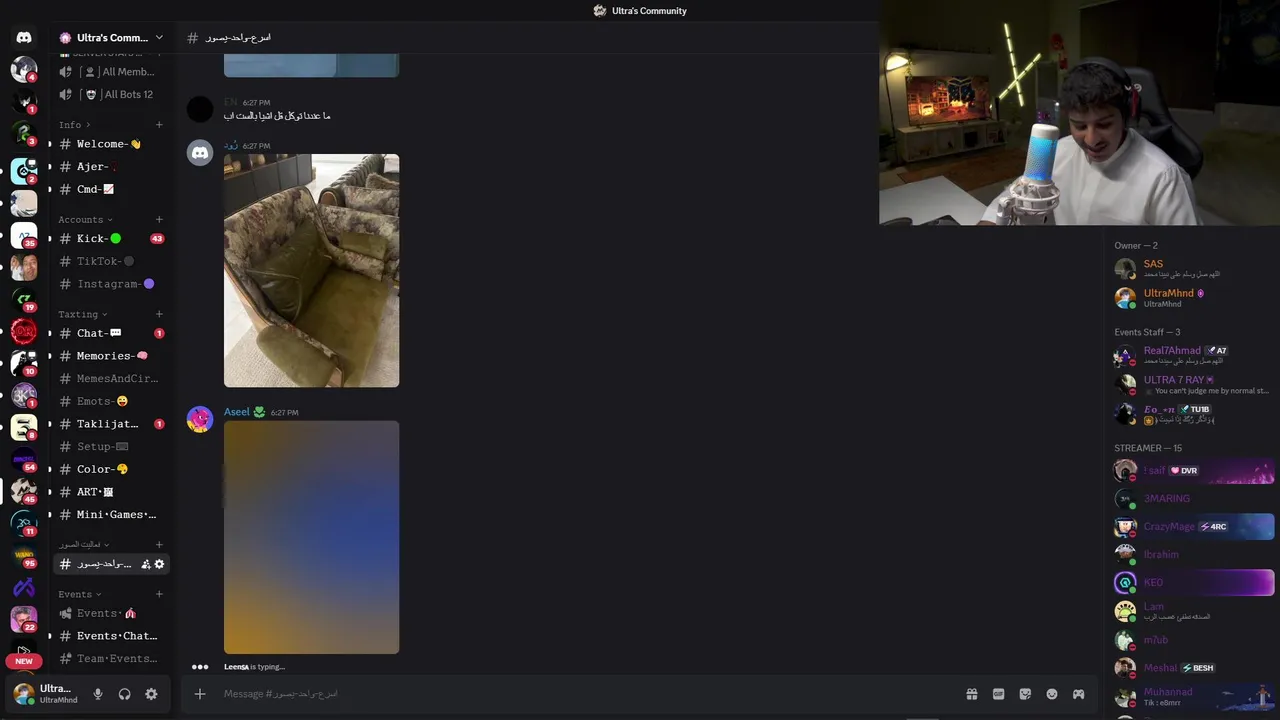Screen dimensions: 1280x720
Task: Open the Cmd channel
Action: coord(111,189)
